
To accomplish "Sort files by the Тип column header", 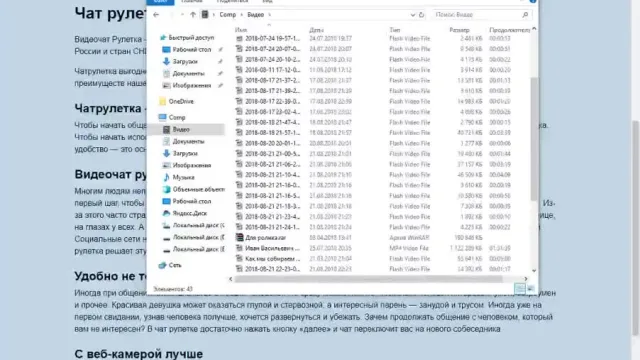I will (x=394, y=30).
